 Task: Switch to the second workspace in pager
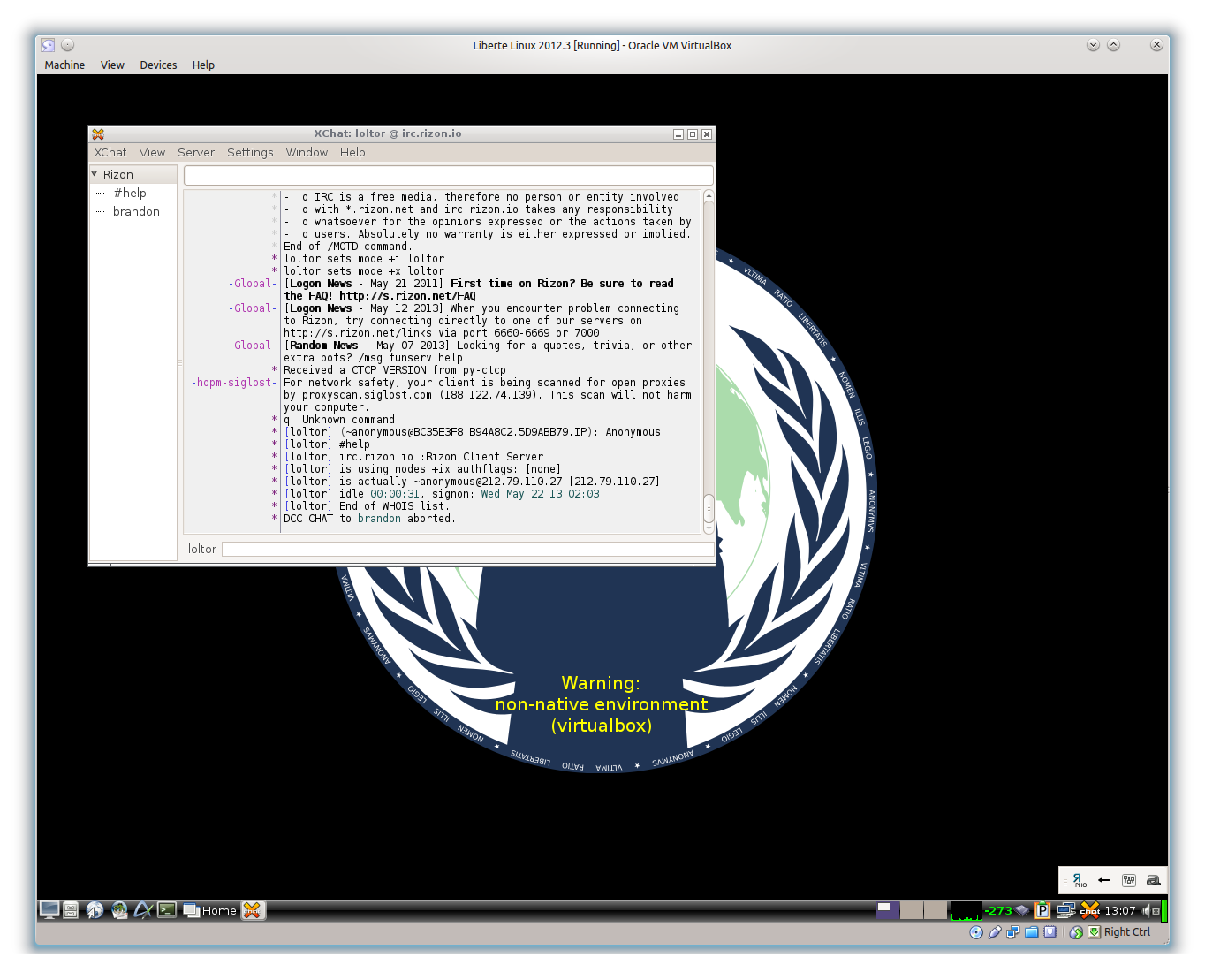[912, 910]
